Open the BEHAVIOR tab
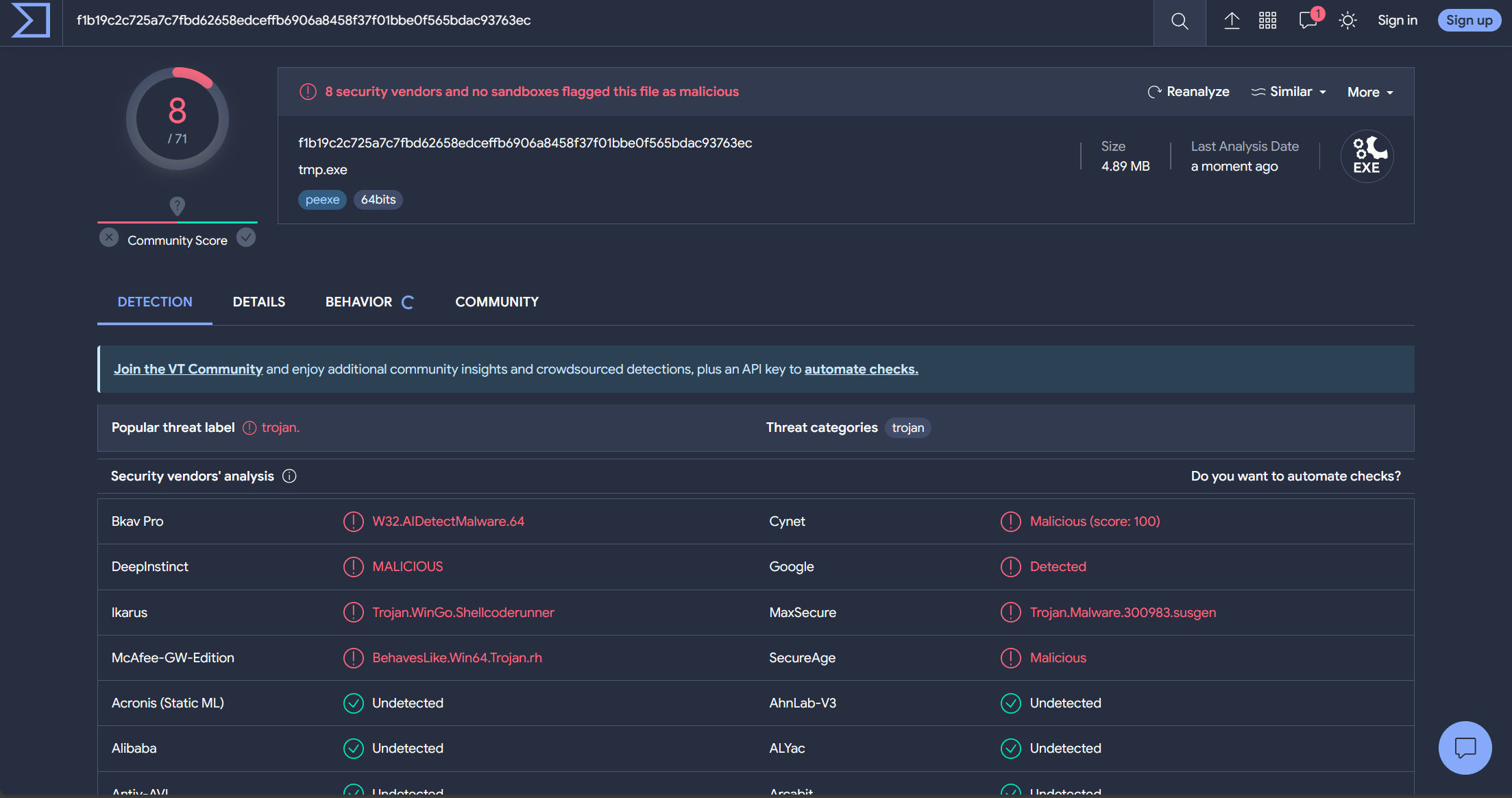This screenshot has width=1512, height=798. coord(369,302)
